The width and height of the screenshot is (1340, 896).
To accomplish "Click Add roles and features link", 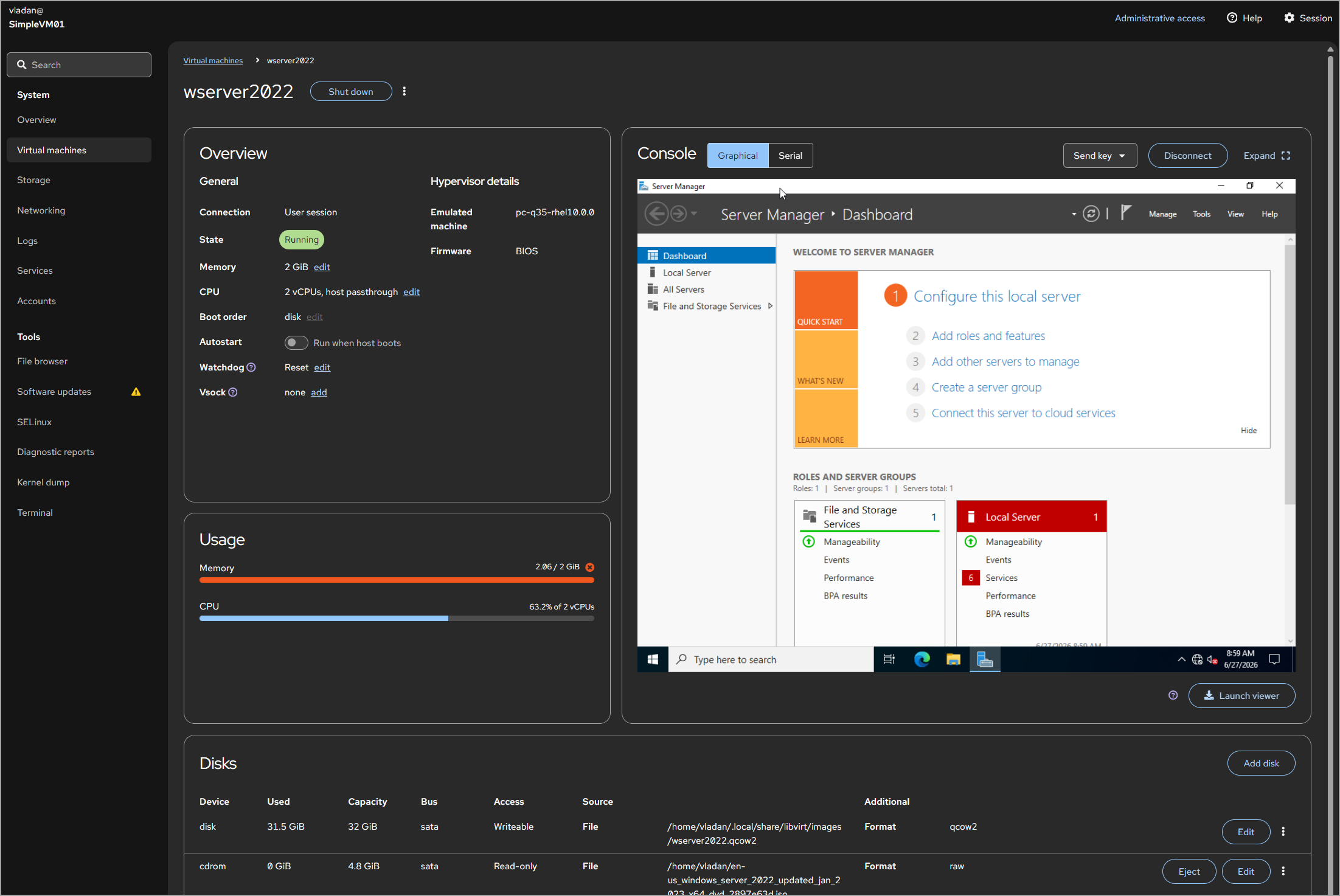I will pyautogui.click(x=988, y=336).
